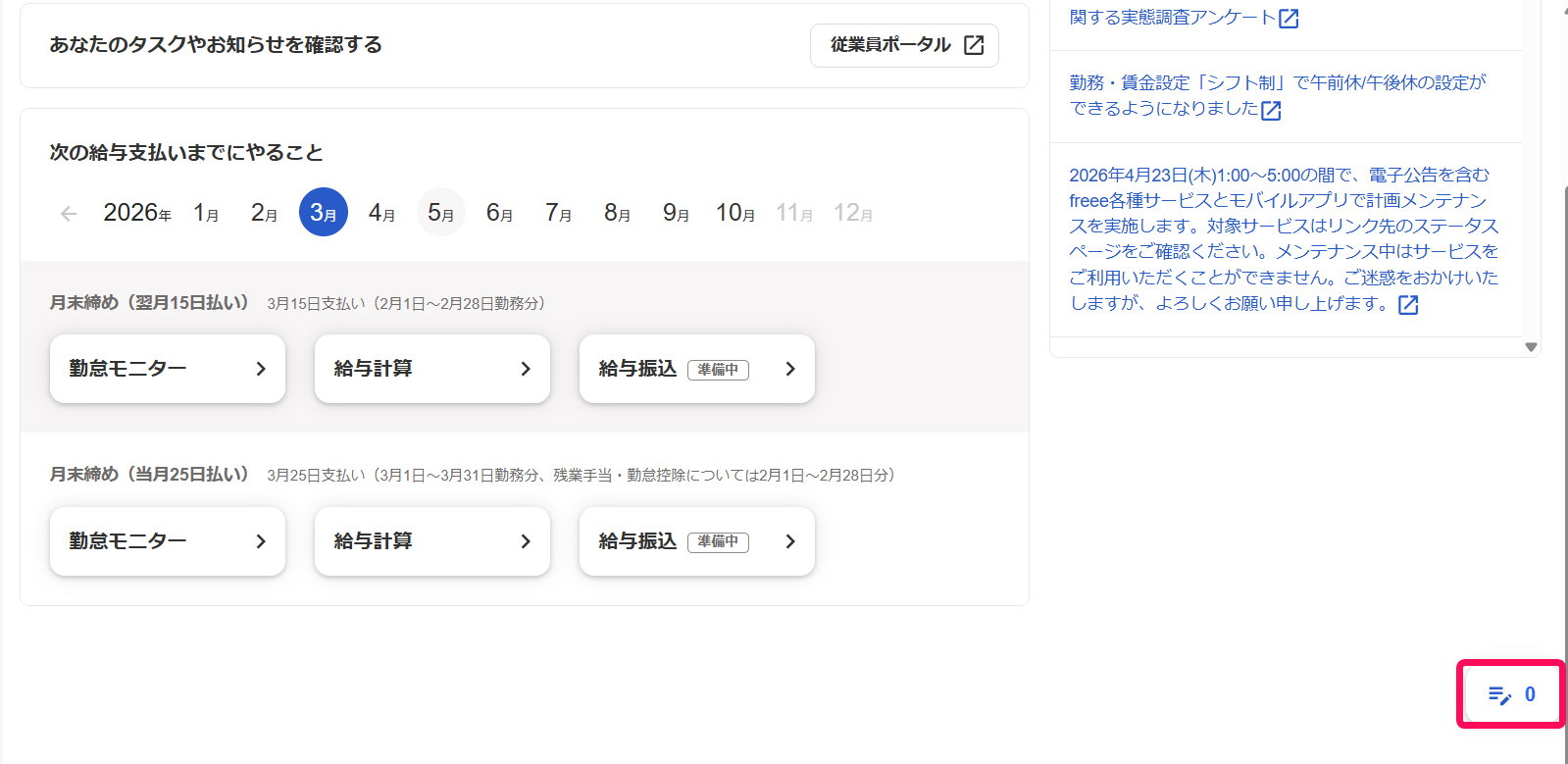Select the 7月 month tab
This screenshot has width=1568, height=764.
(559, 213)
